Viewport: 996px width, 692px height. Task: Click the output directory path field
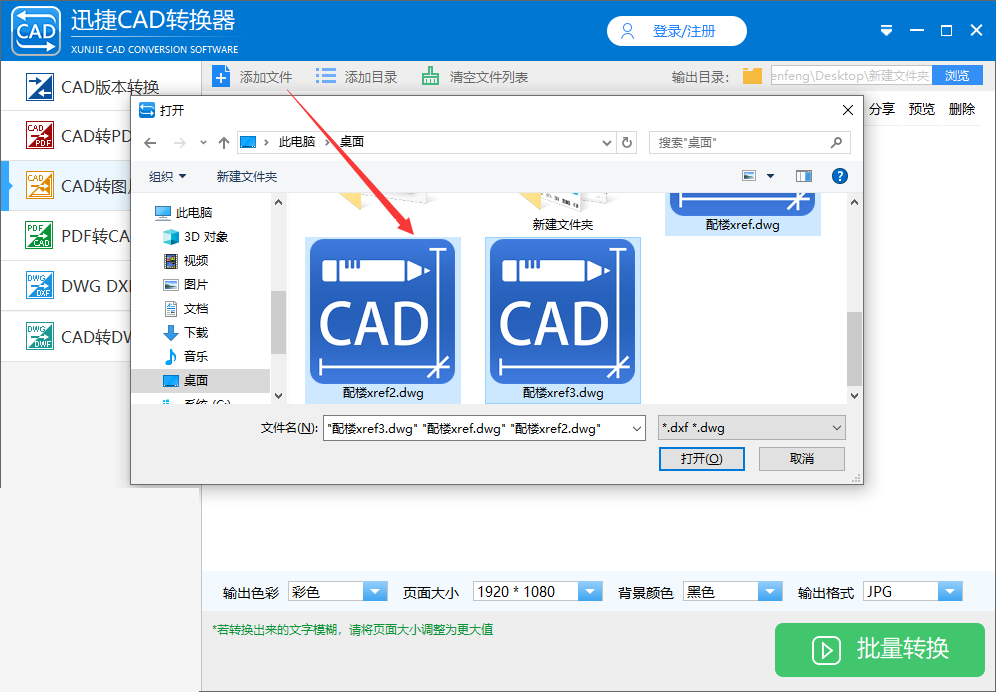point(851,76)
